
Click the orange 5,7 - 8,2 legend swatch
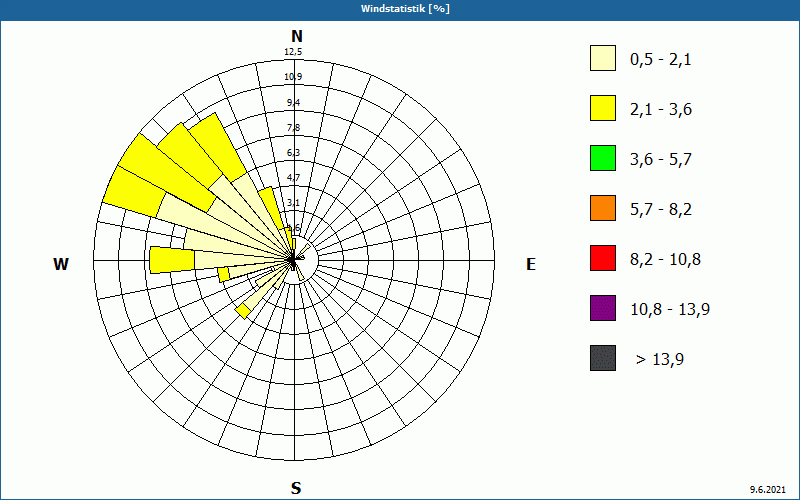tap(603, 208)
